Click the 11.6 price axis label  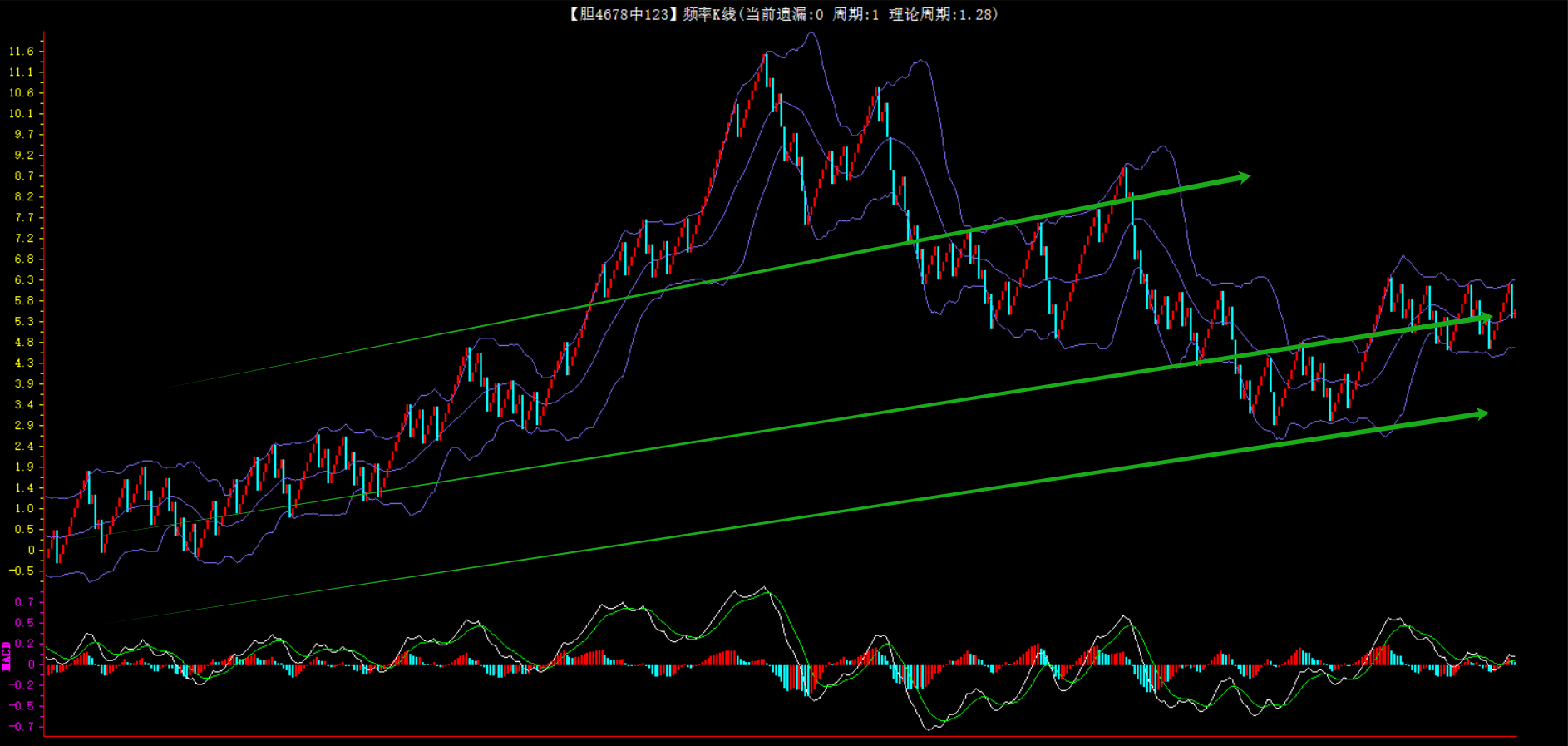[x=22, y=52]
